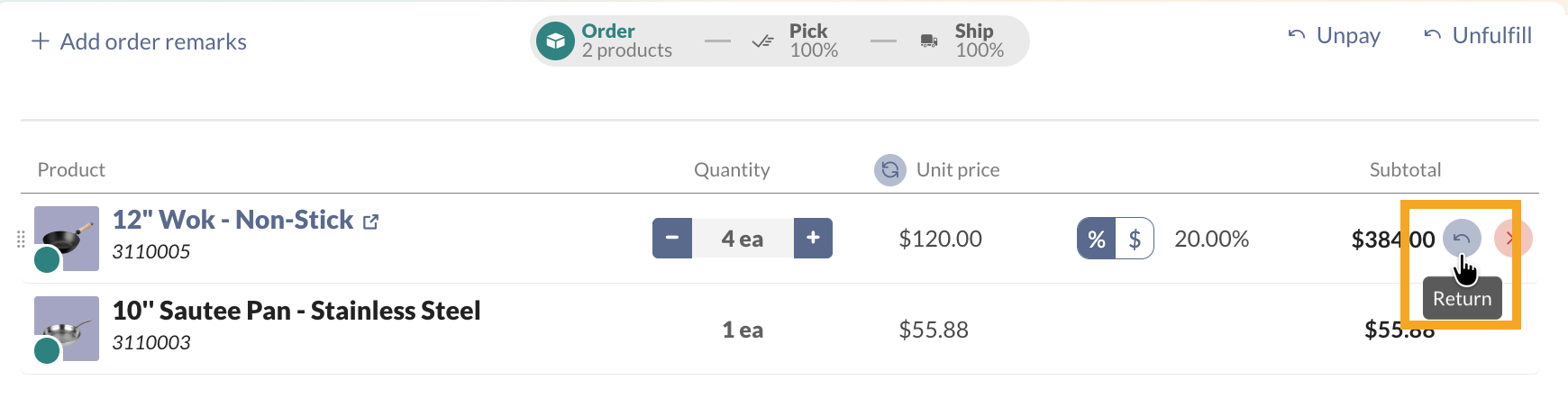This screenshot has width=1568, height=407.
Task: Click the unit price refresh icon
Action: (889, 169)
